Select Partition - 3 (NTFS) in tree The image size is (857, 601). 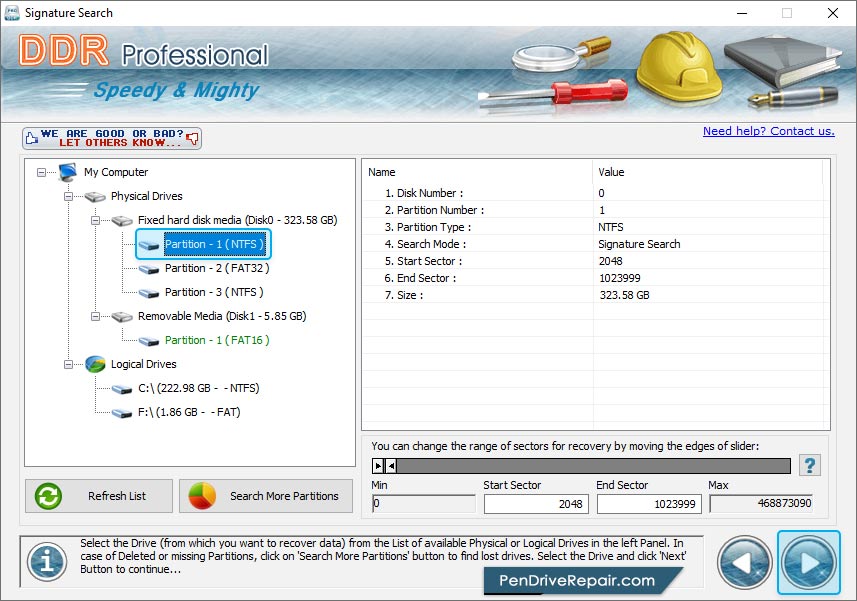[214, 292]
